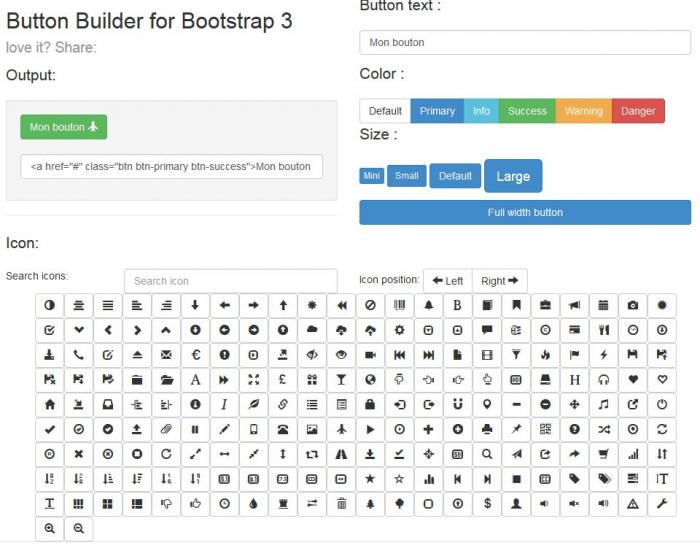
Task: Select the plane icon in the grid
Action: [x=341, y=429]
